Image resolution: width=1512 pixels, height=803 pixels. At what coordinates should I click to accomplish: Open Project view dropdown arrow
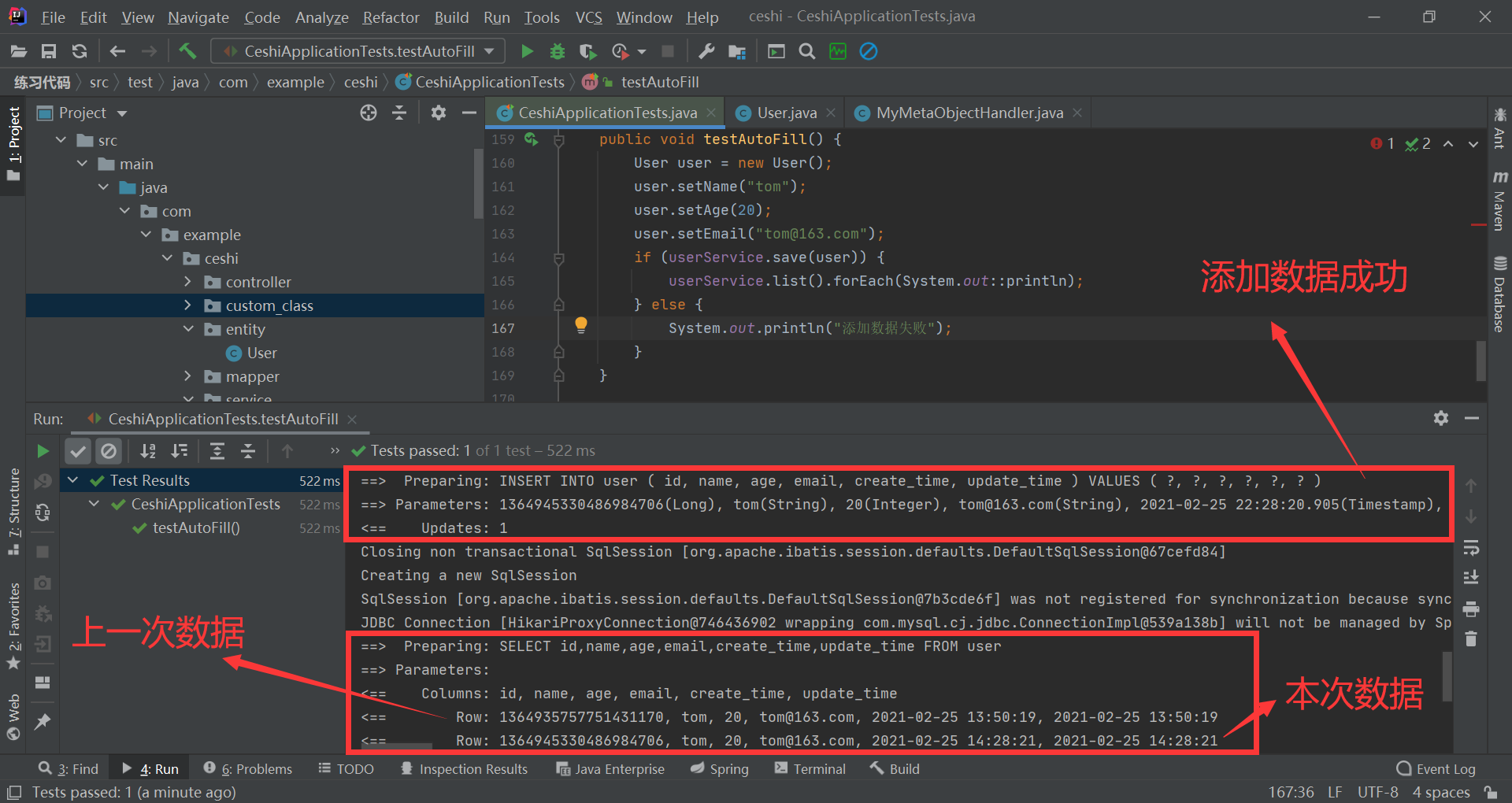(122, 113)
